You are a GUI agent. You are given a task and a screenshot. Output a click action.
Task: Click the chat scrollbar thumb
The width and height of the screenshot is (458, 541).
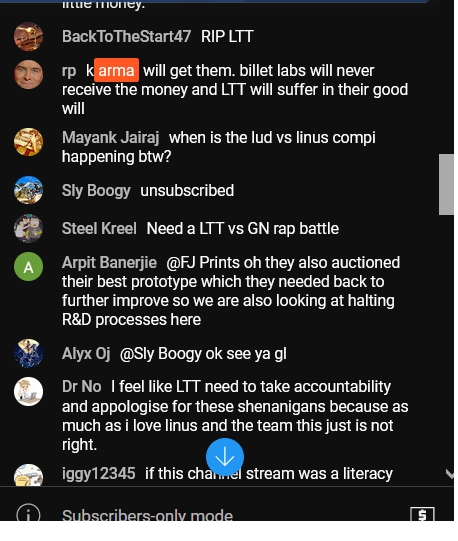446,185
